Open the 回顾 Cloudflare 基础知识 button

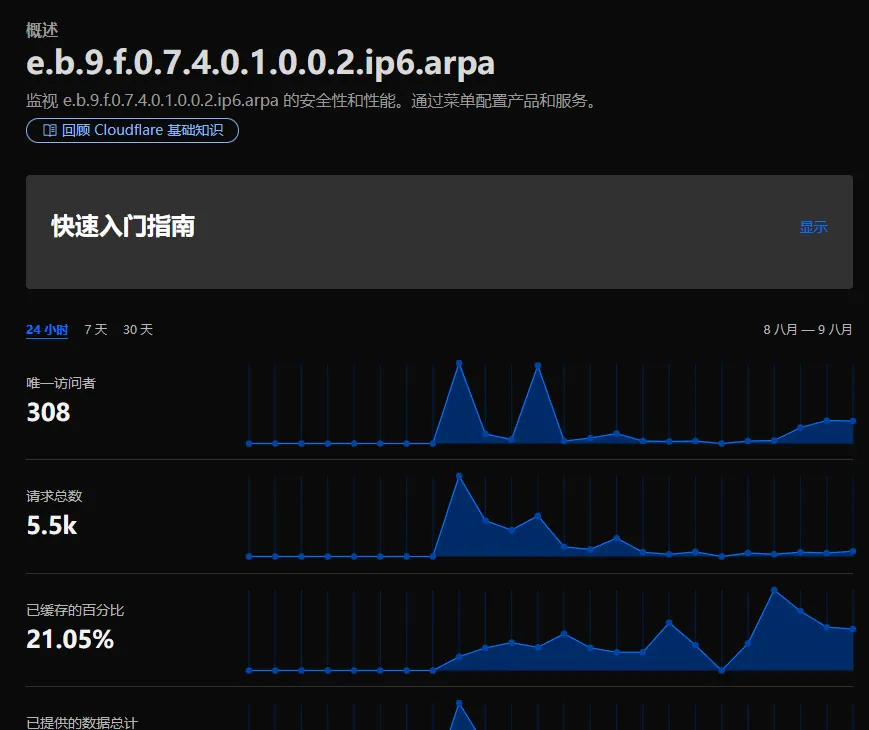132,130
